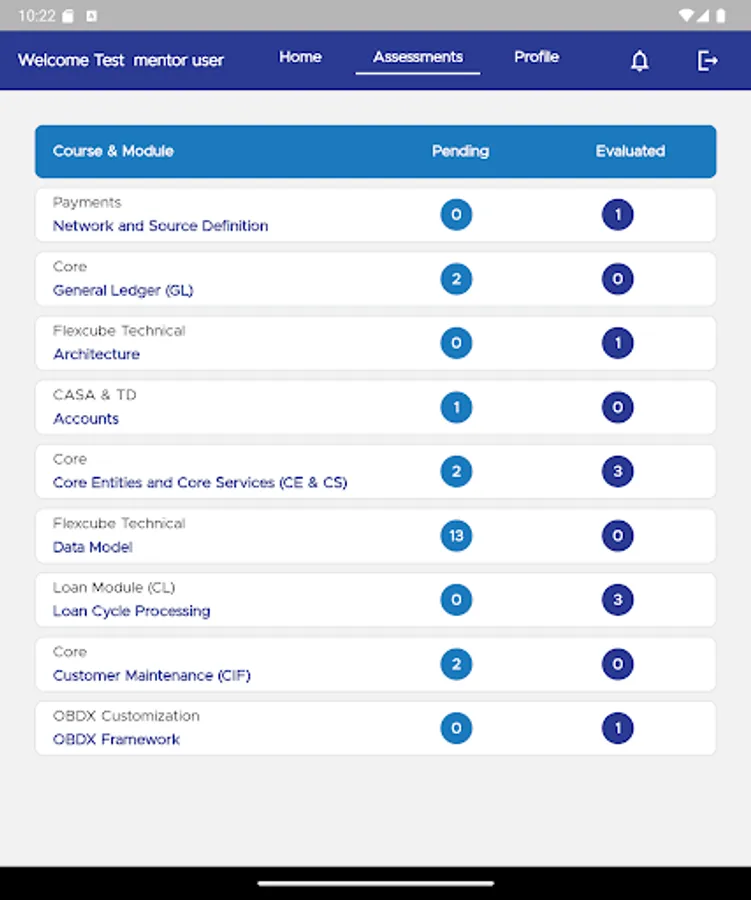
Task: Open the notification bell icon
Action: pyautogui.click(x=639, y=61)
